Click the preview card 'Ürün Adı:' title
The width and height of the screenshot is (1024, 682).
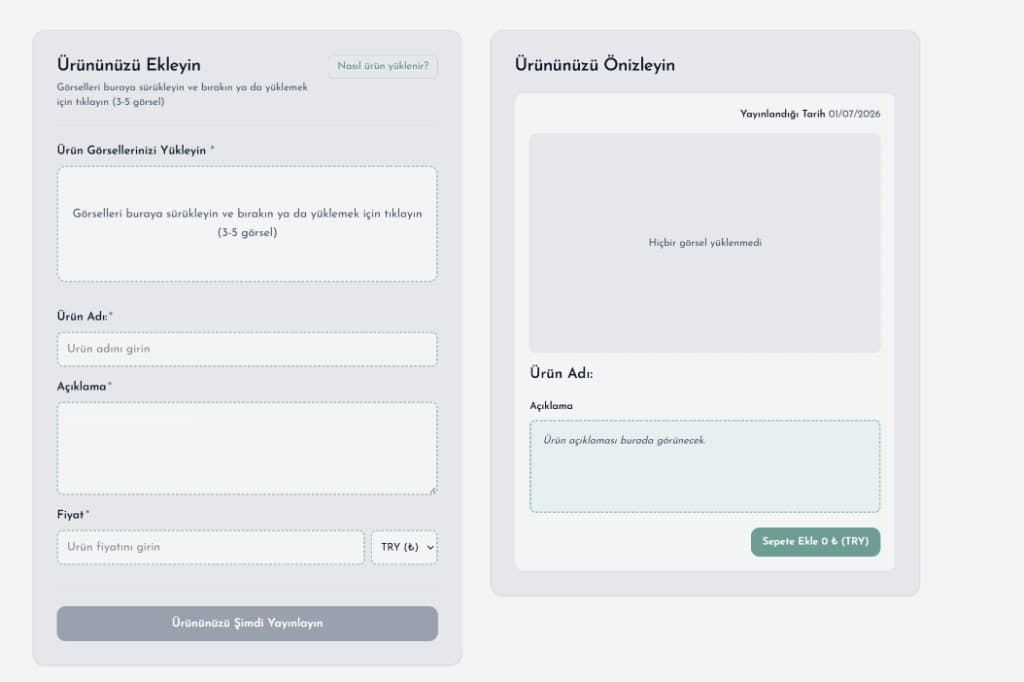click(562, 374)
